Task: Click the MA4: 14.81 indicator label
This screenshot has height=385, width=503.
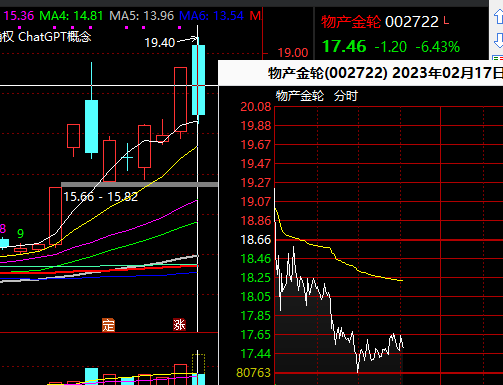Action: click(71, 16)
